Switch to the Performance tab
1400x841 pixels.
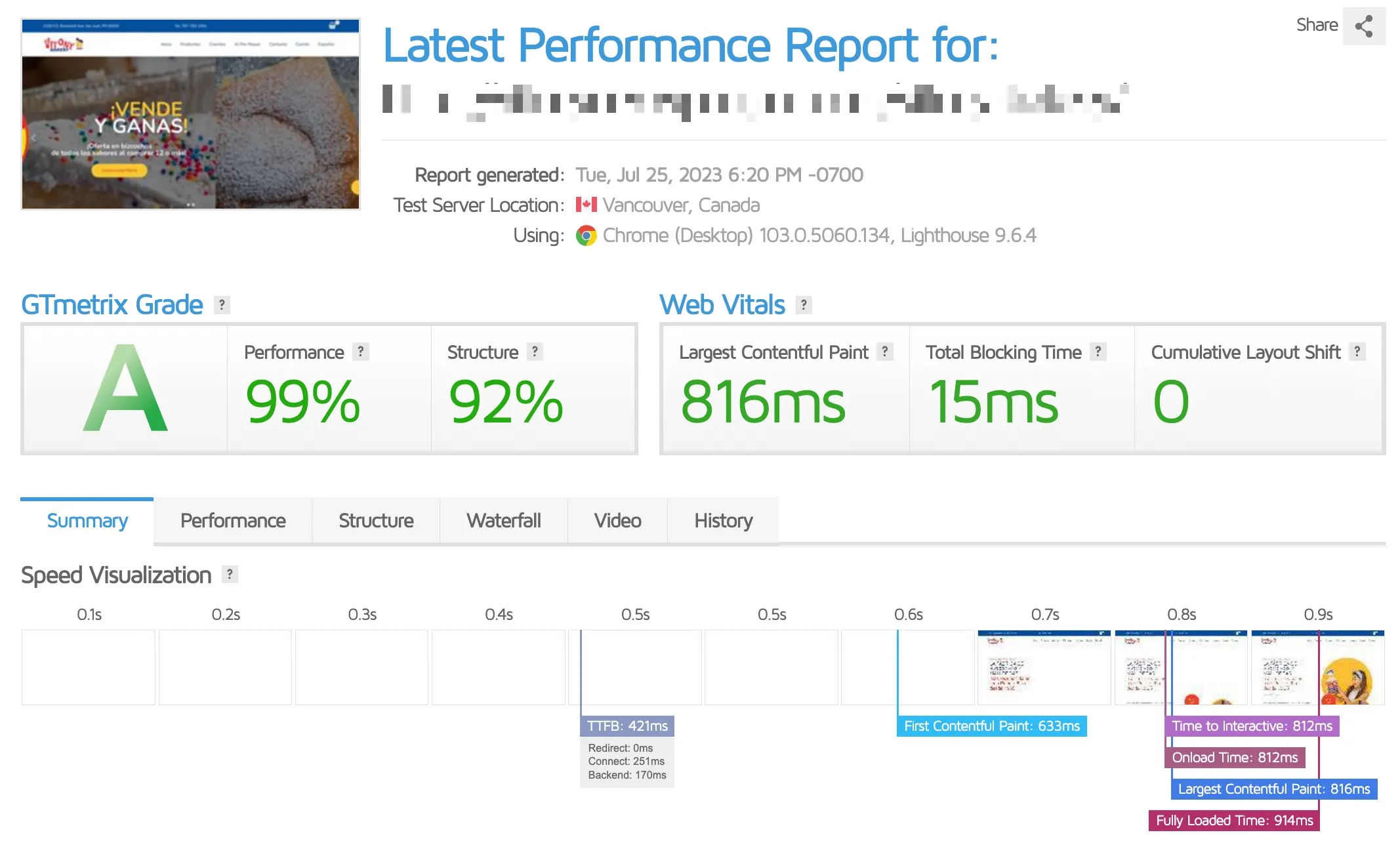(233, 521)
